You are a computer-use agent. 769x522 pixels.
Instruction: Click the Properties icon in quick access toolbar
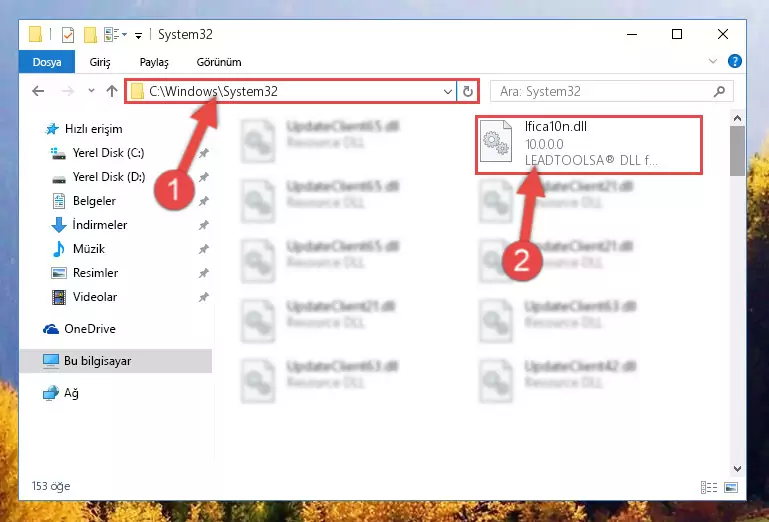[68, 35]
